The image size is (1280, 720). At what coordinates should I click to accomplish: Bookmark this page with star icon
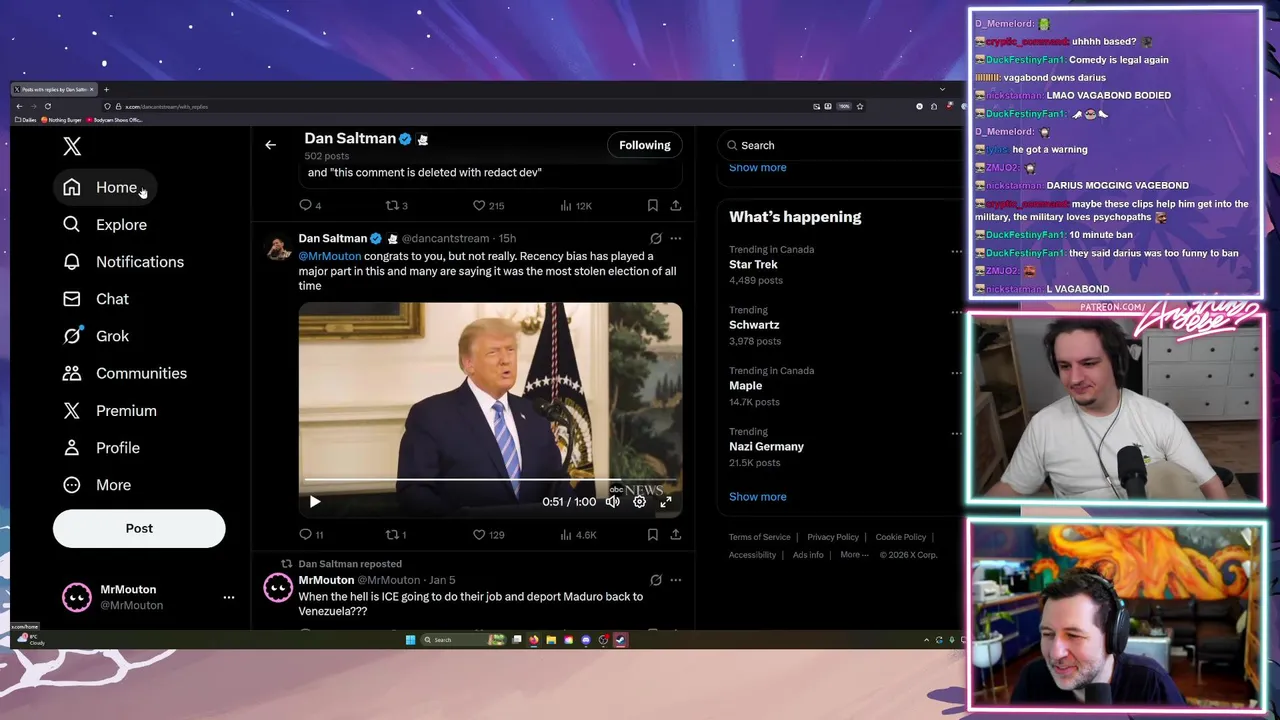(x=859, y=106)
